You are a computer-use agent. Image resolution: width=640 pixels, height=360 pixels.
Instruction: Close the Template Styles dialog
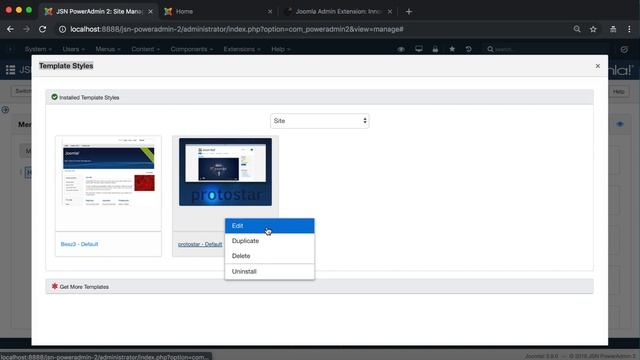598,66
